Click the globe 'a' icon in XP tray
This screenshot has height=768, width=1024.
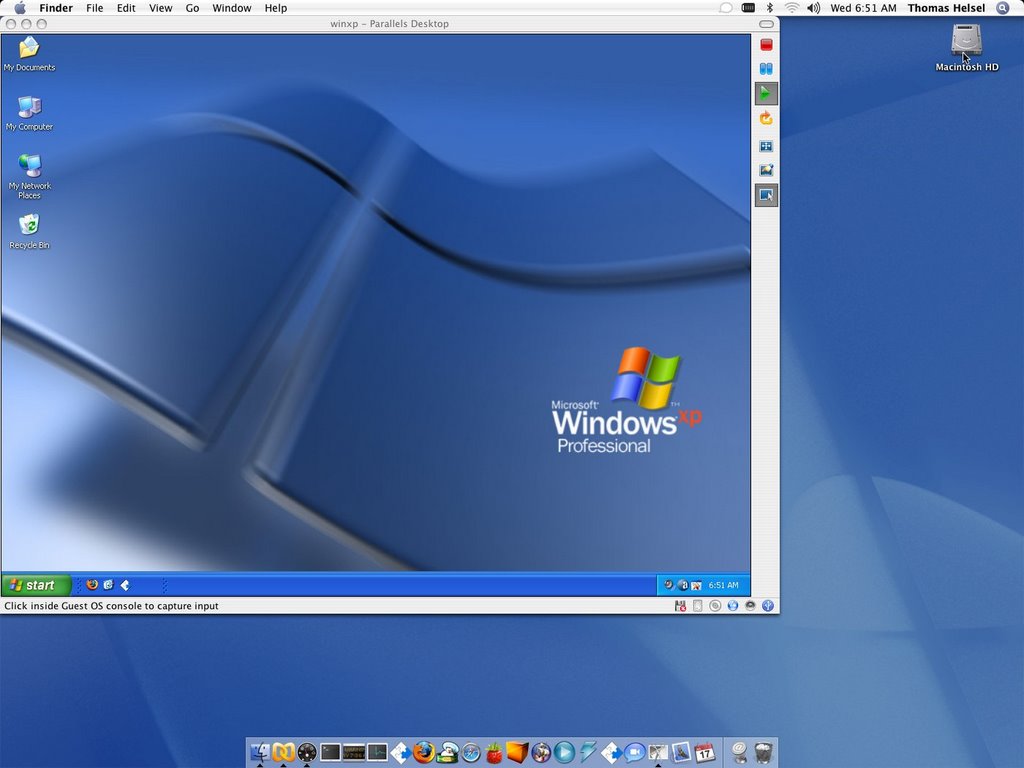(x=682, y=585)
